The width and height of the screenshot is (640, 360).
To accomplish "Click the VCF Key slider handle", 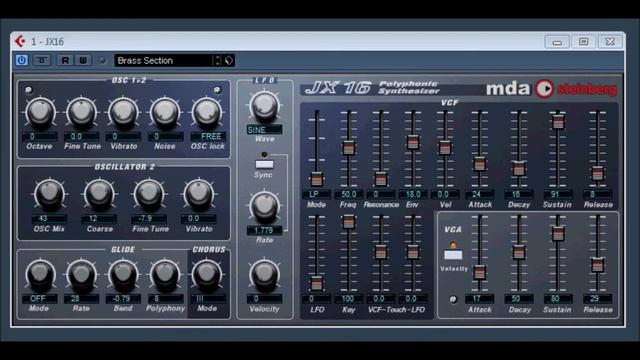I will (x=348, y=222).
